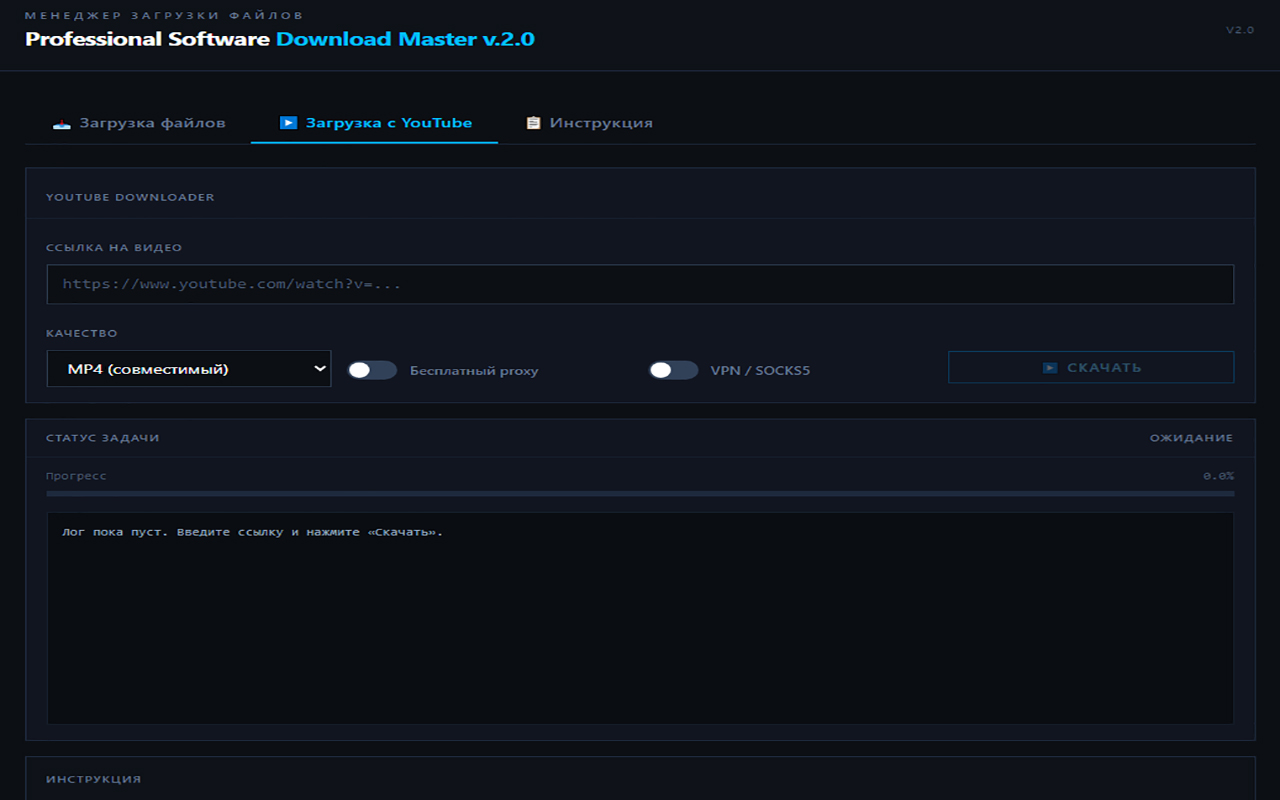Click the Download Master v.2.0 title
The width and height of the screenshot is (1280, 800).
(x=405, y=39)
